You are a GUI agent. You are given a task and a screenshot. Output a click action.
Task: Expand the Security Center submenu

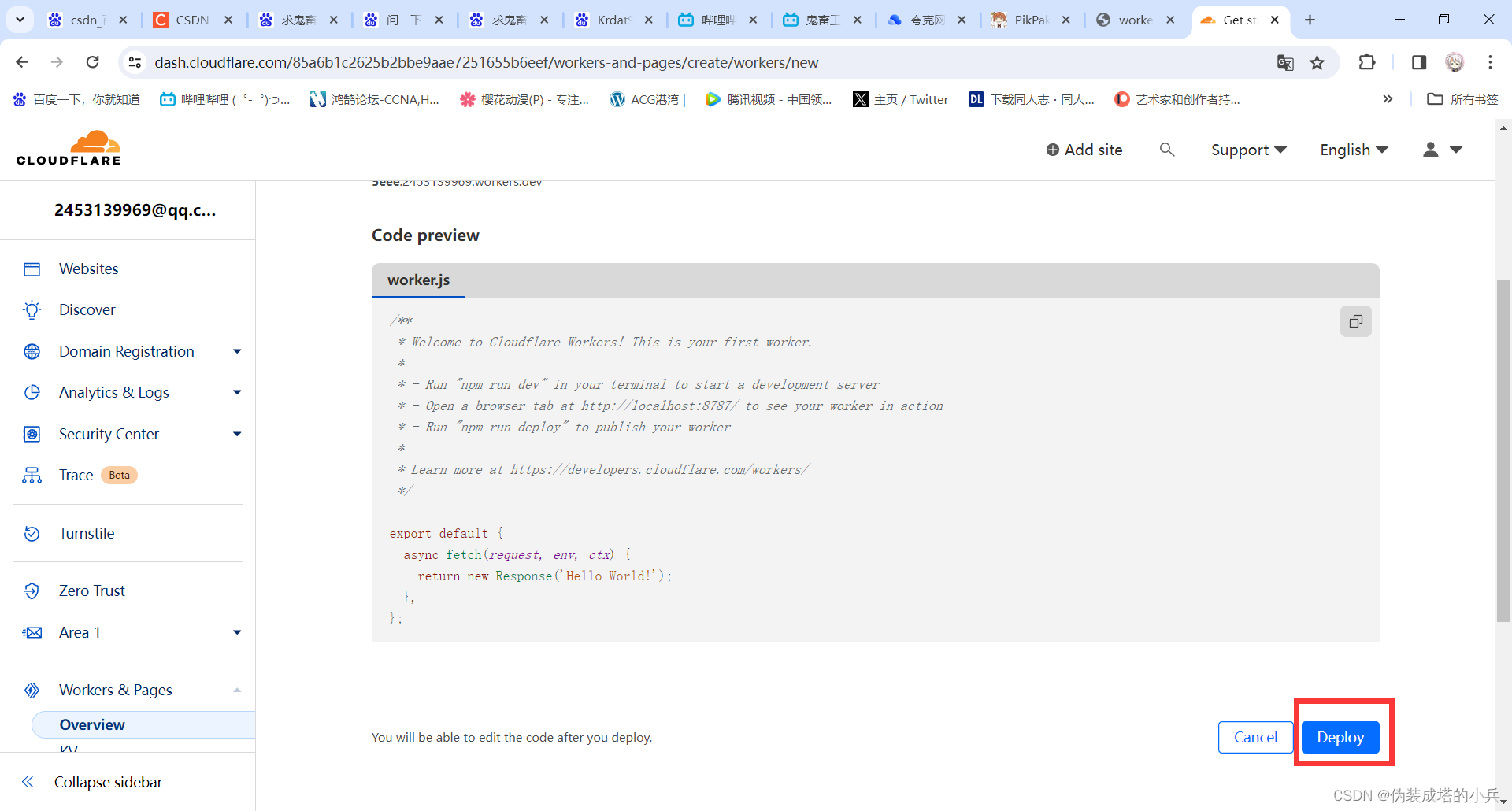pos(237,435)
